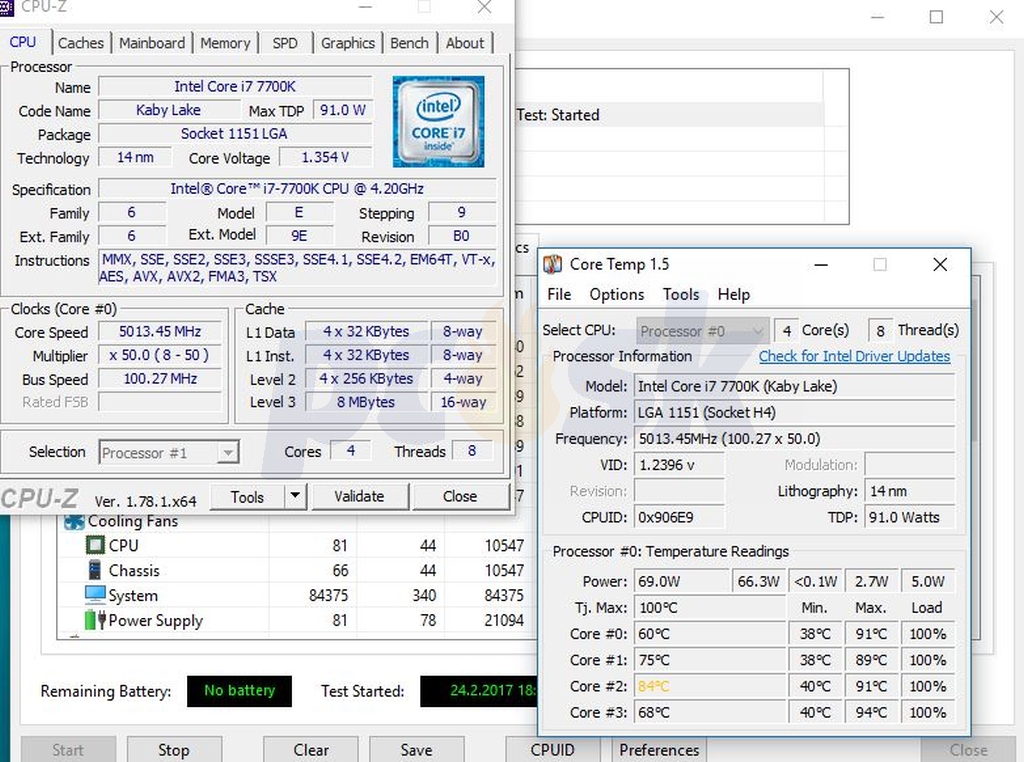Select the CPU tab in CPU-Z
Viewport: 1024px width, 762px height.
pyautogui.click(x=23, y=42)
